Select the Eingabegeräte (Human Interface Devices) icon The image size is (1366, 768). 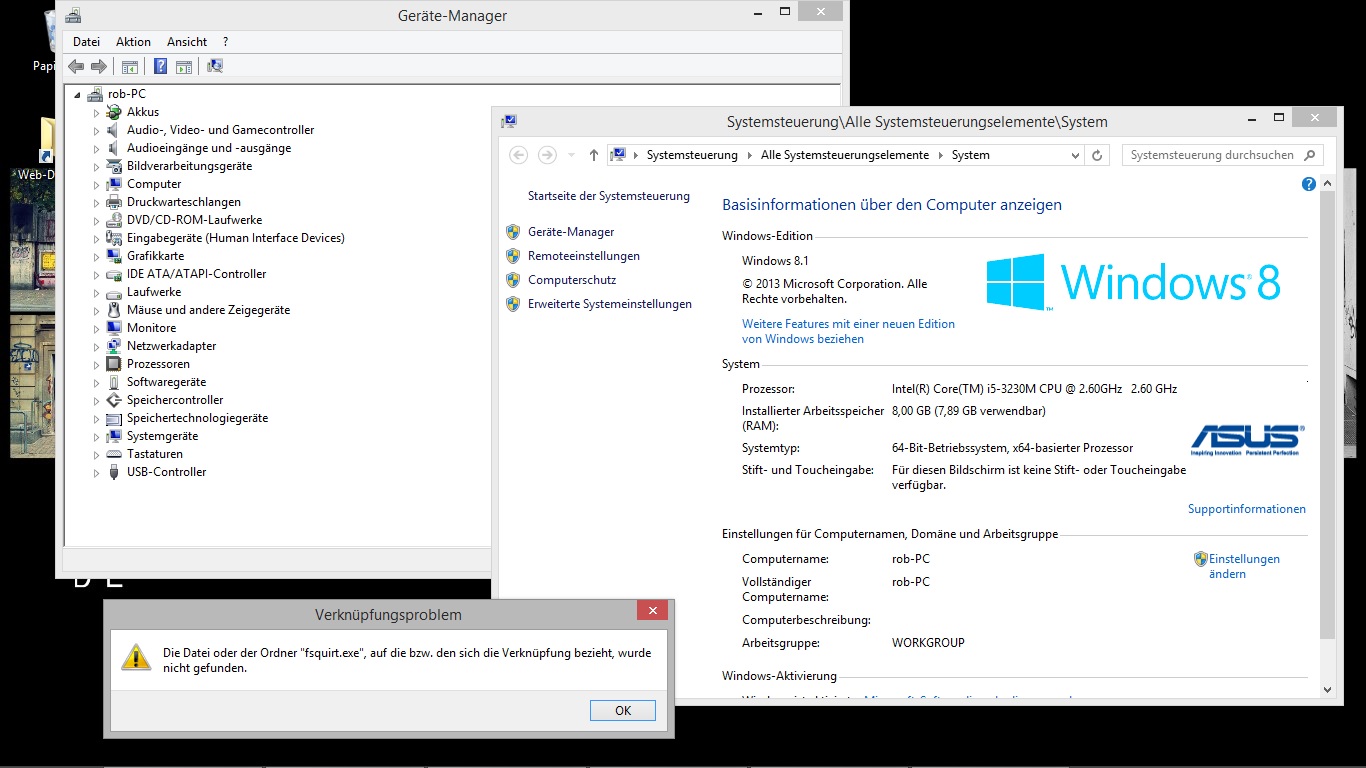point(114,238)
